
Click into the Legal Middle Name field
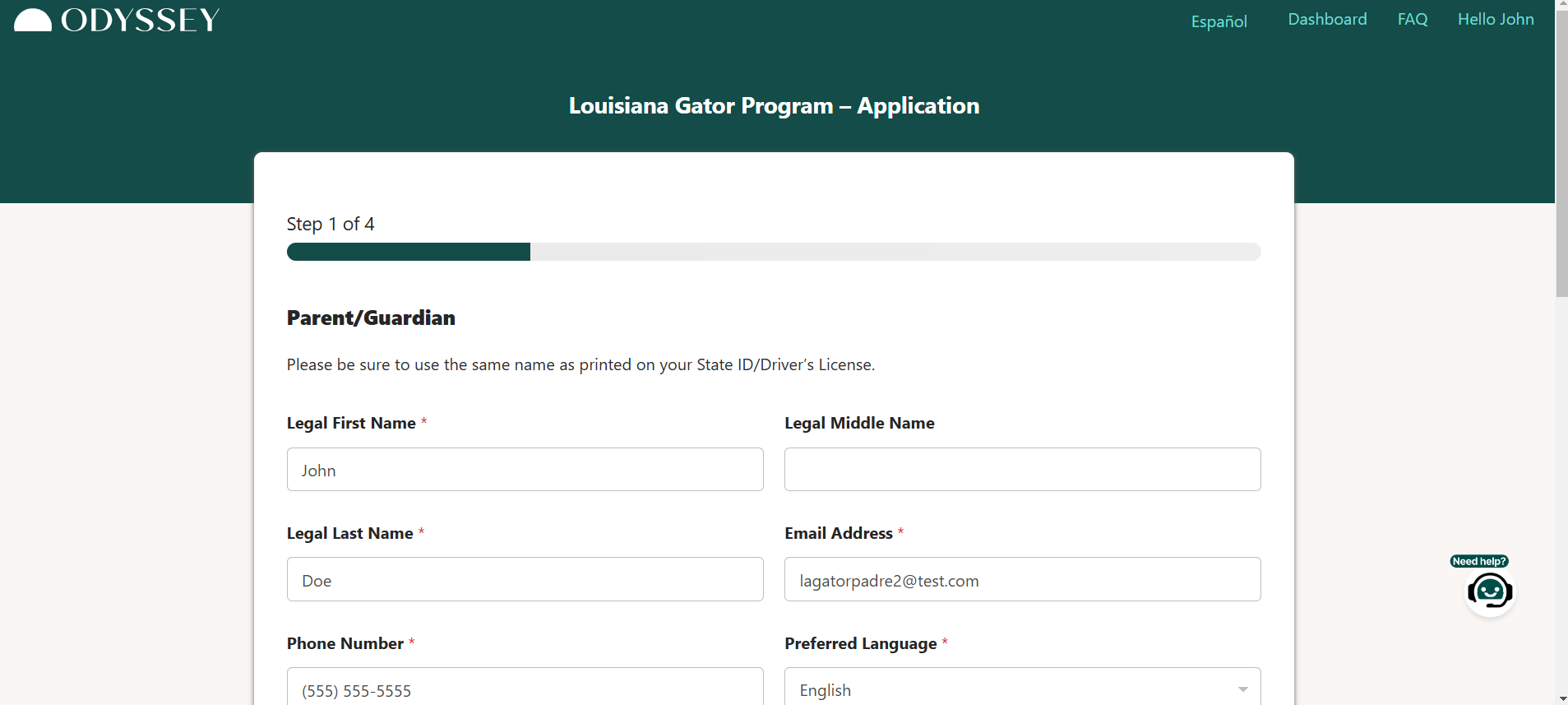tap(1022, 470)
